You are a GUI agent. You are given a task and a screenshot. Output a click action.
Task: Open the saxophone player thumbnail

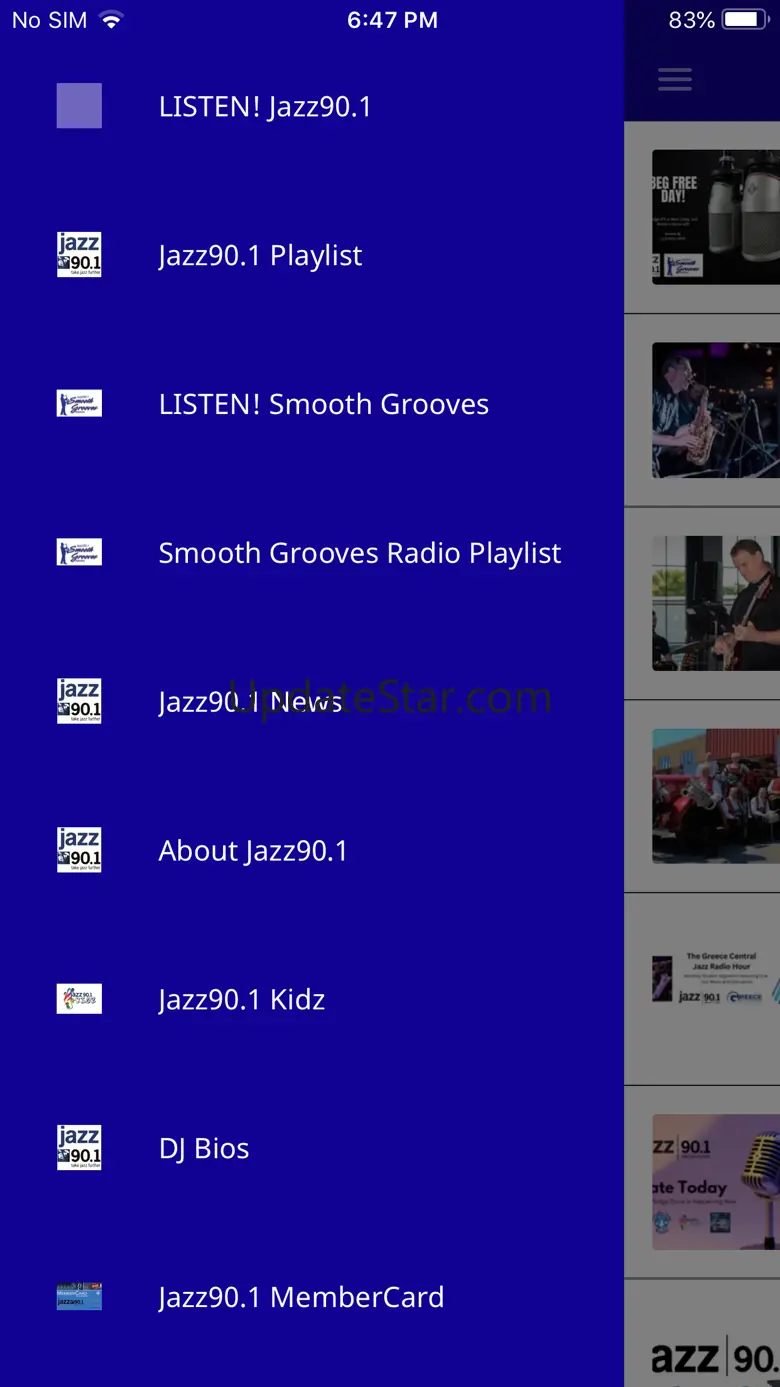716,410
